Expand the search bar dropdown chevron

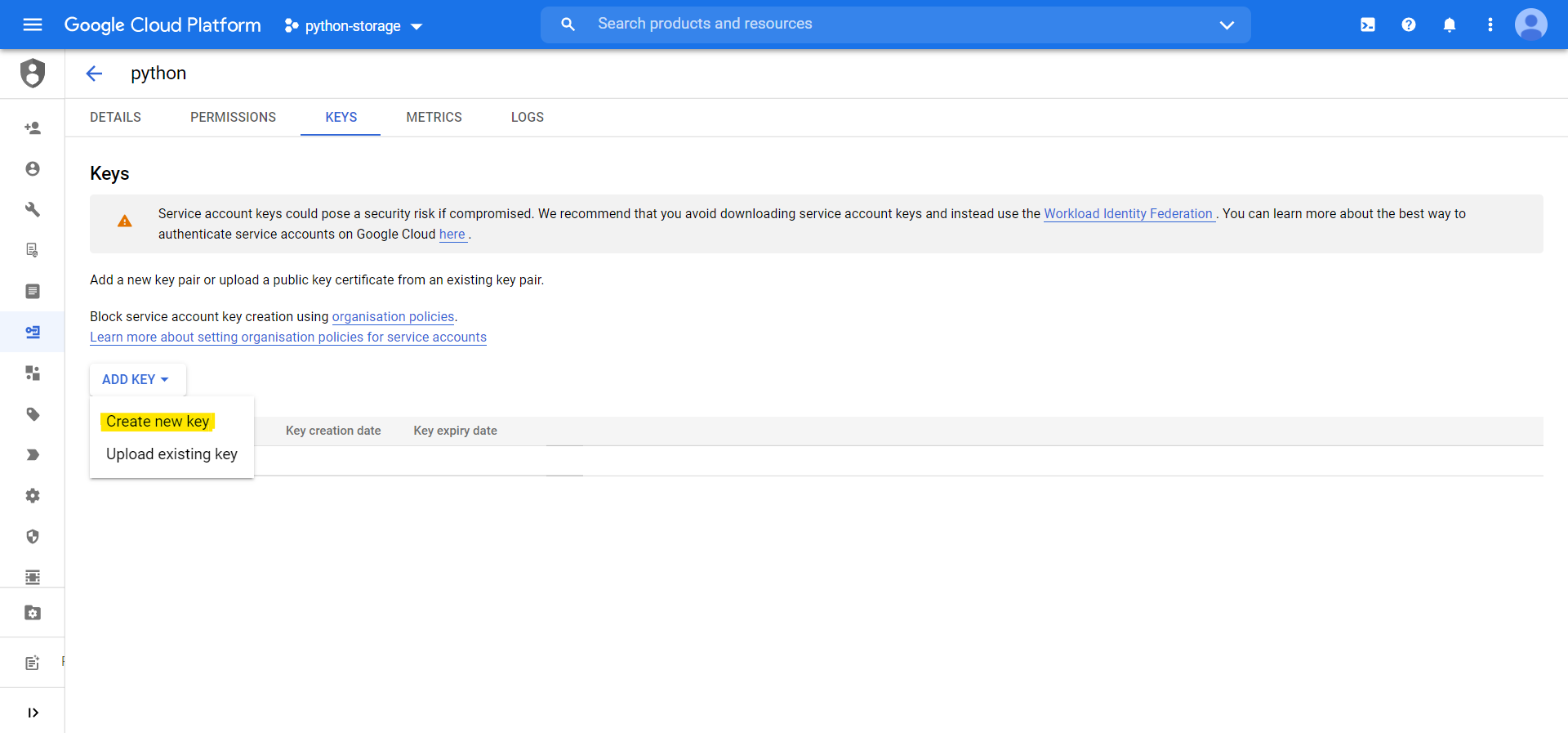click(1226, 25)
